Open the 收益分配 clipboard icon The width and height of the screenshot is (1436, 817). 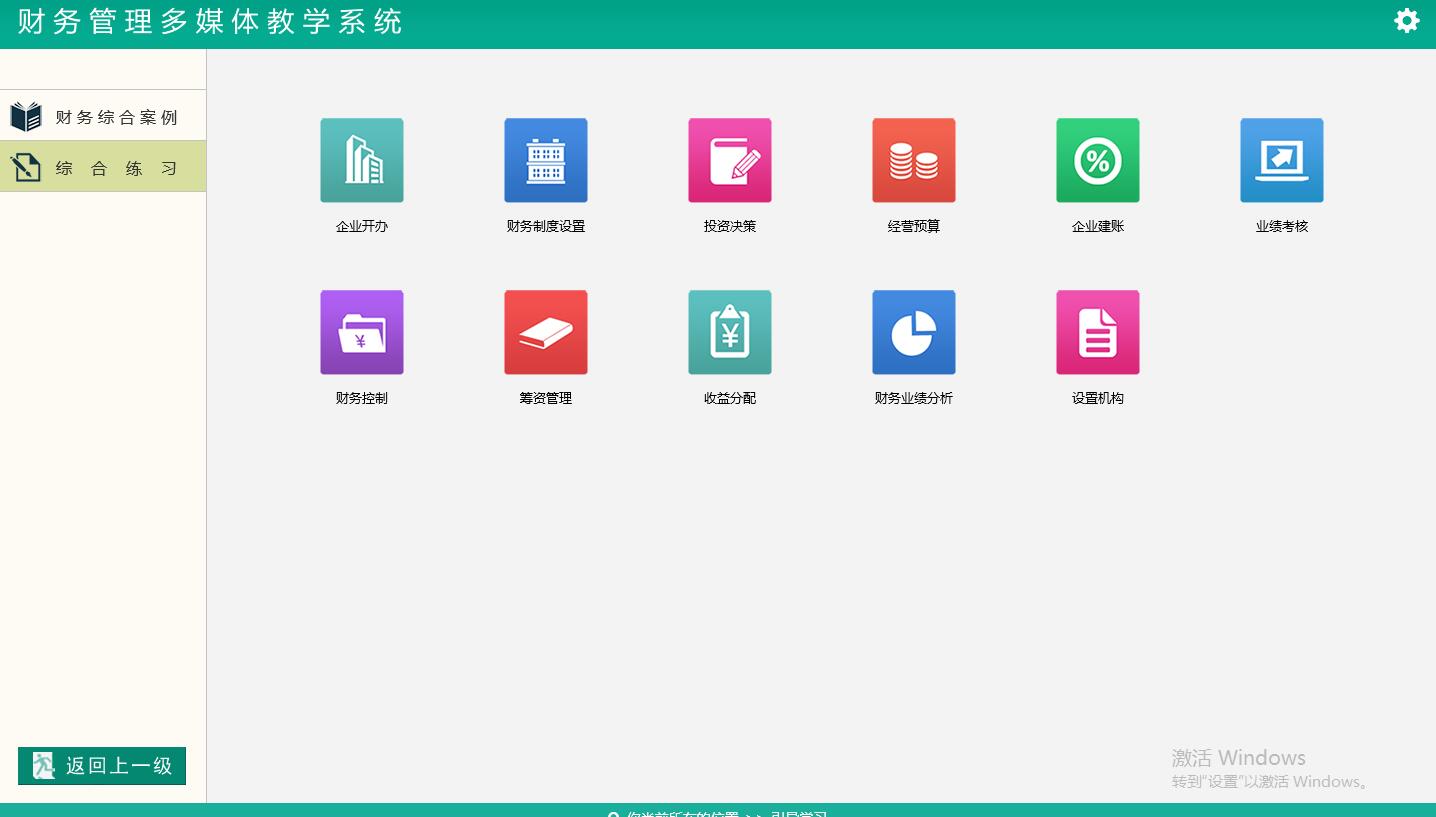(729, 332)
